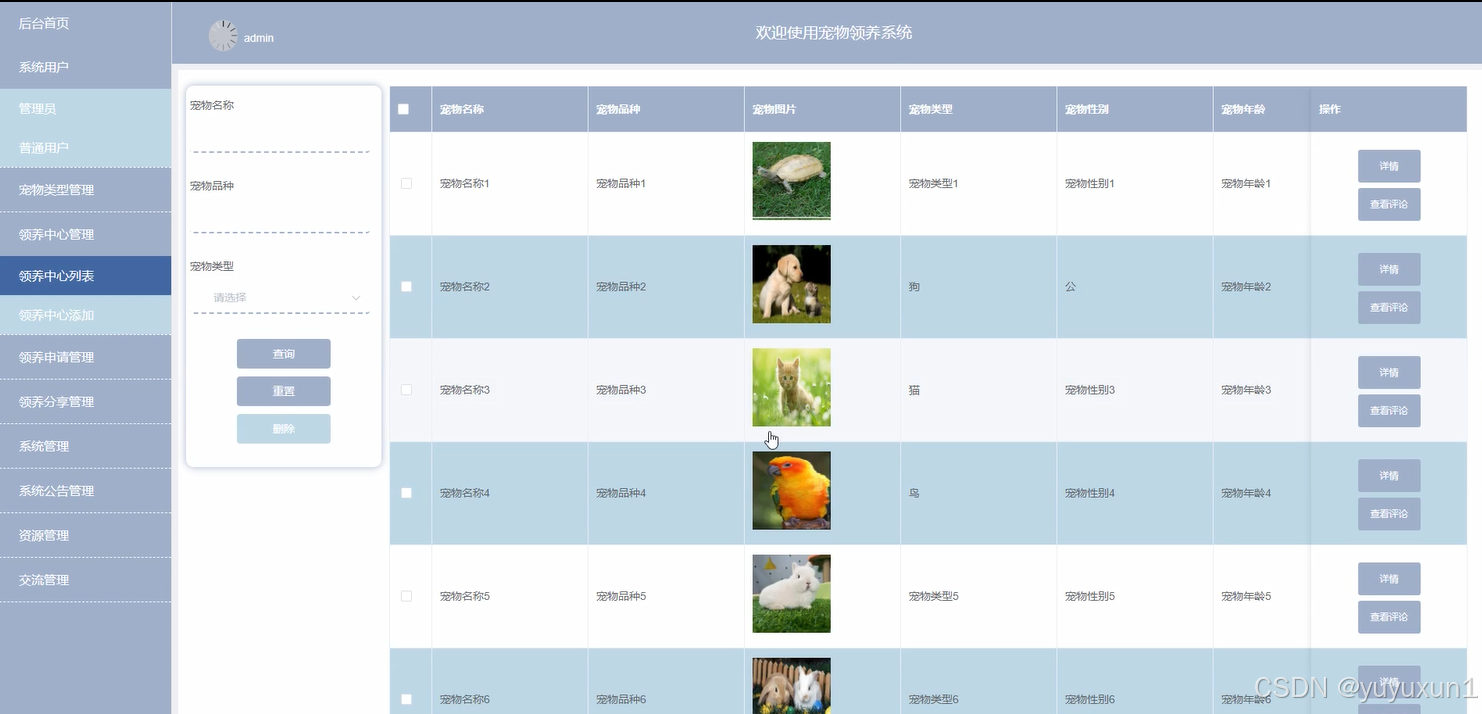The height and width of the screenshot is (714, 1482).
Task: Go to 后台首页 in sidebar
Action: pos(86,22)
